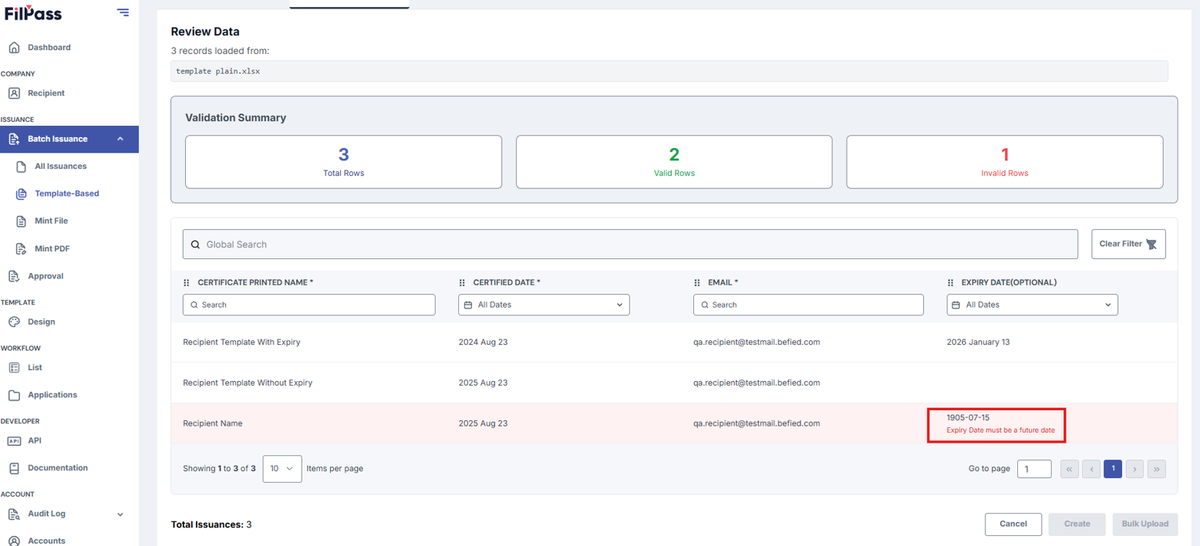The height and width of the screenshot is (546, 1200).
Task: Open the Recipient page
Action: click(x=46, y=93)
